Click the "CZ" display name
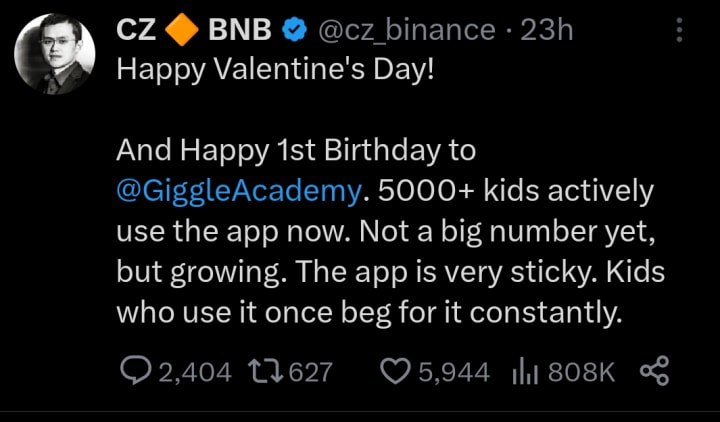Screen dimensions: 720x422 (x=136, y=31)
